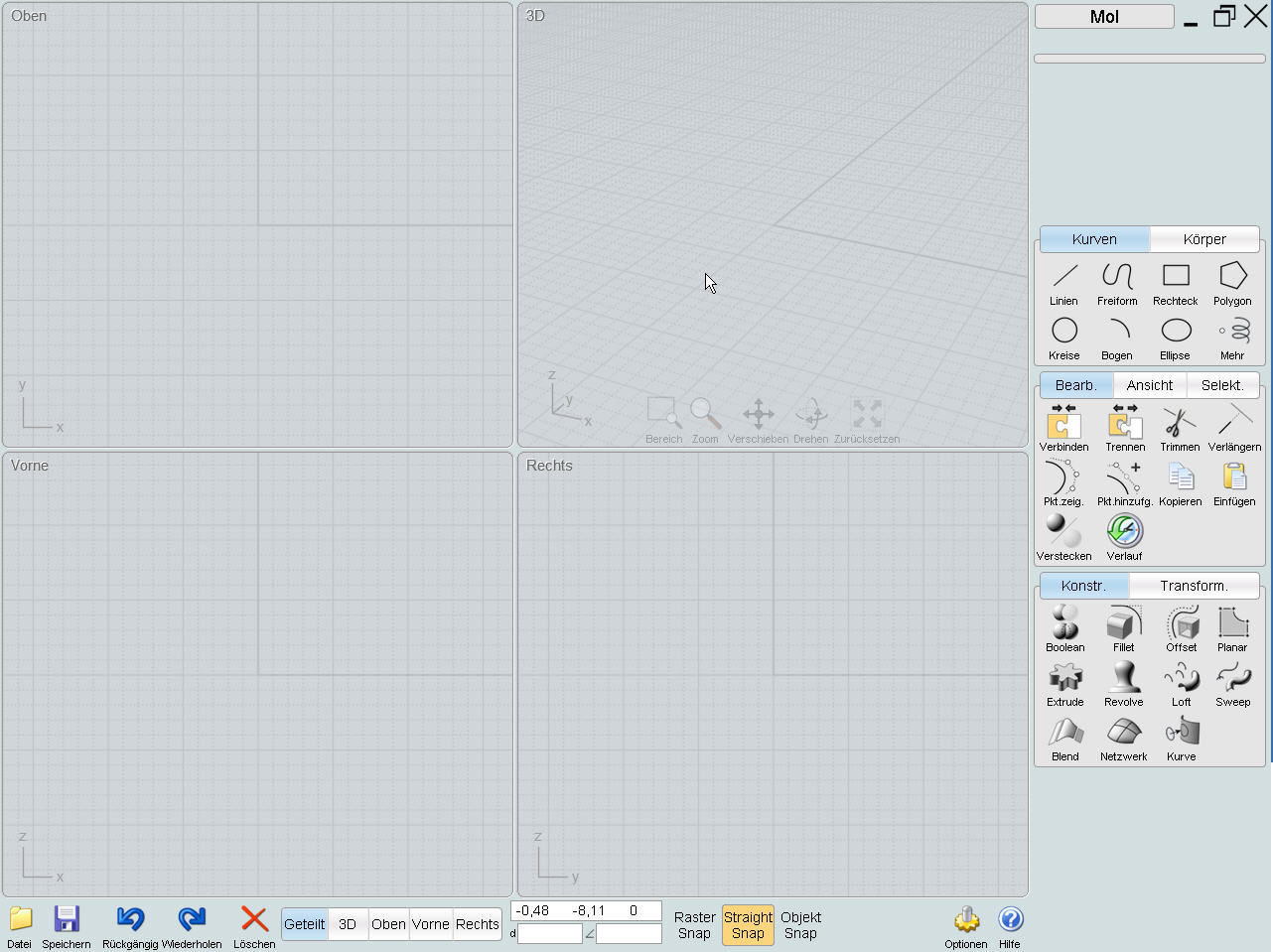The image size is (1273, 952).
Task: Pick the Rechteck rectangle tool
Action: 1176,284
